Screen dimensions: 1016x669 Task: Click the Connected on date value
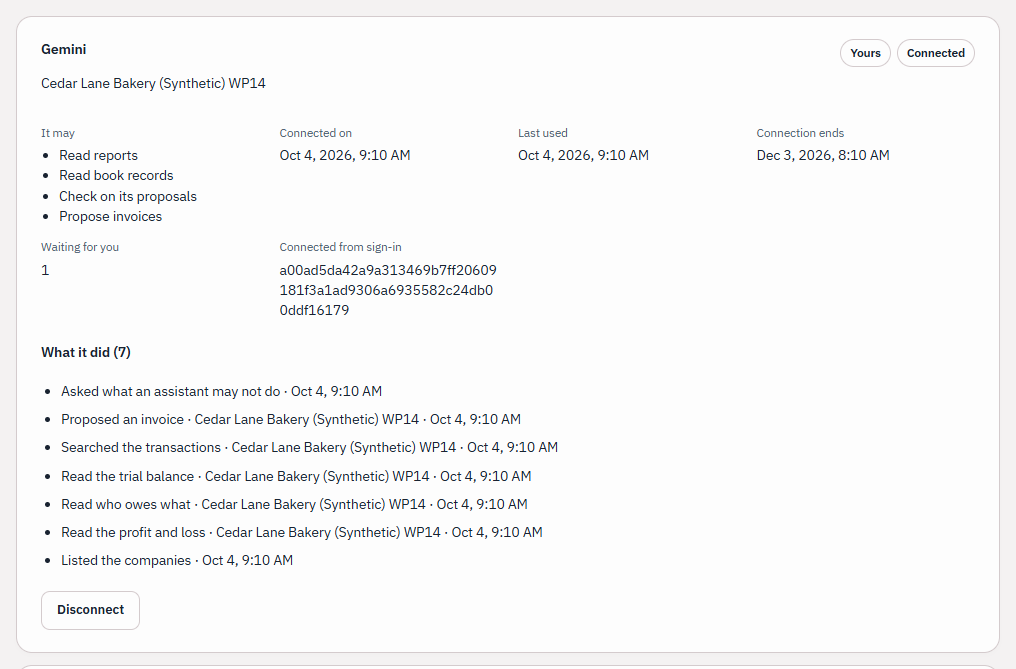click(x=345, y=155)
